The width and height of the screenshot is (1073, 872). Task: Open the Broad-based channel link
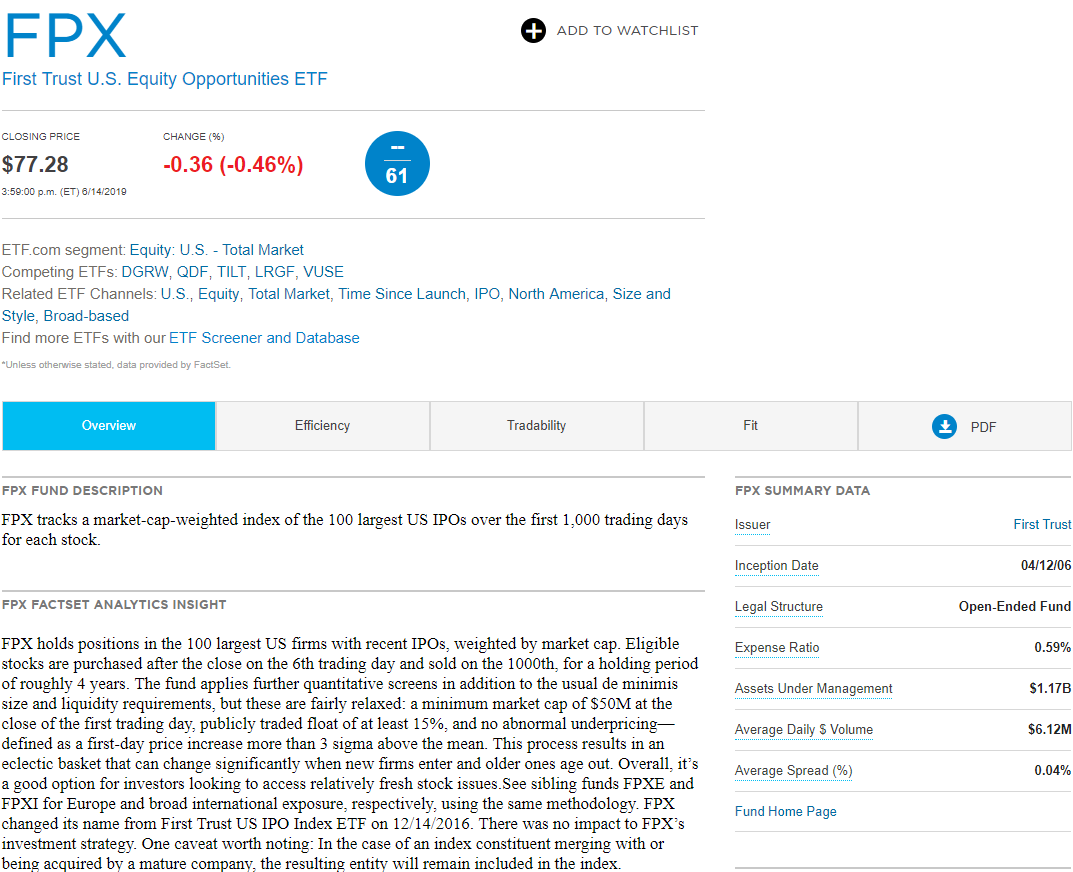(86, 316)
